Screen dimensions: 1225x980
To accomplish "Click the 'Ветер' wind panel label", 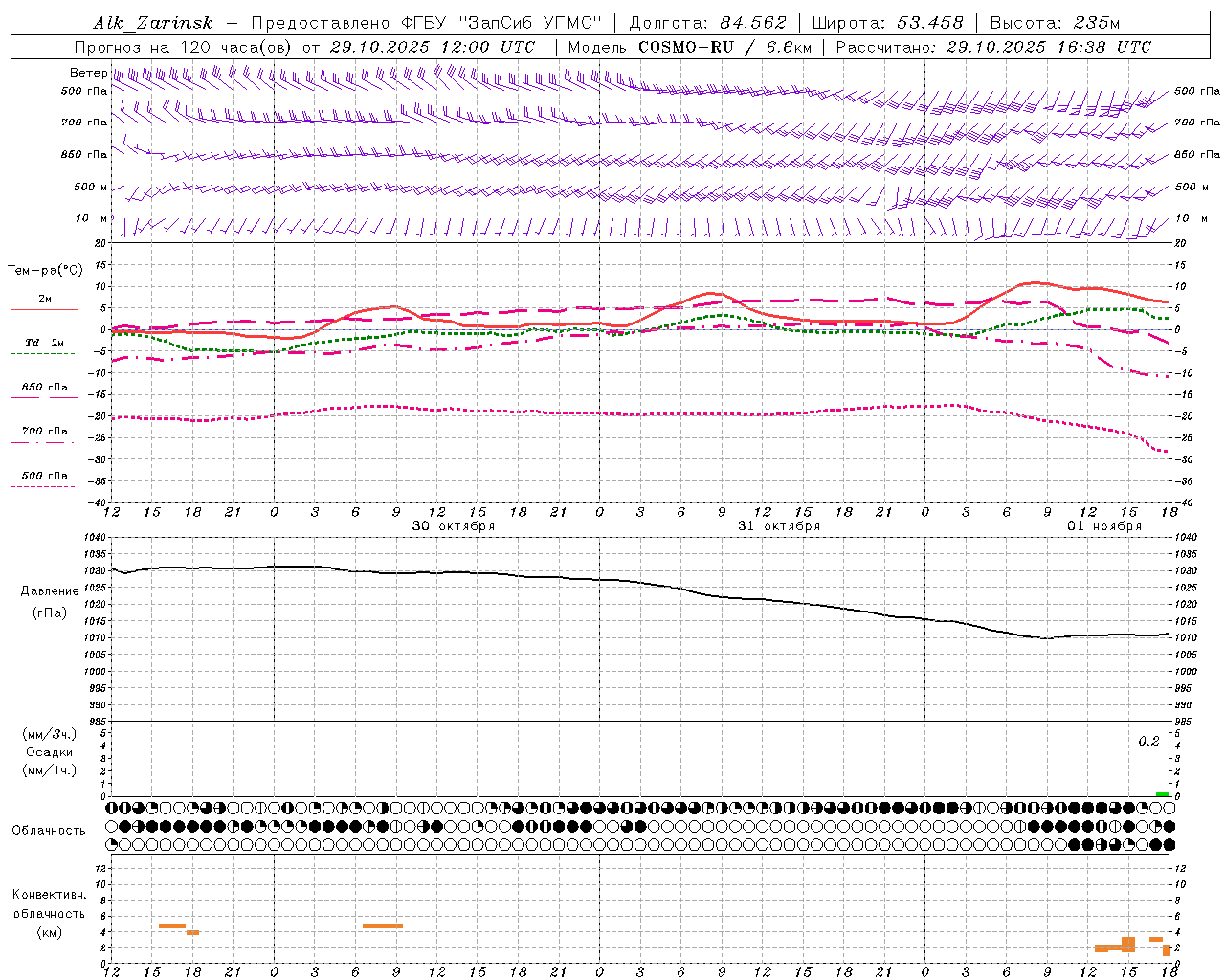I will (88, 73).
